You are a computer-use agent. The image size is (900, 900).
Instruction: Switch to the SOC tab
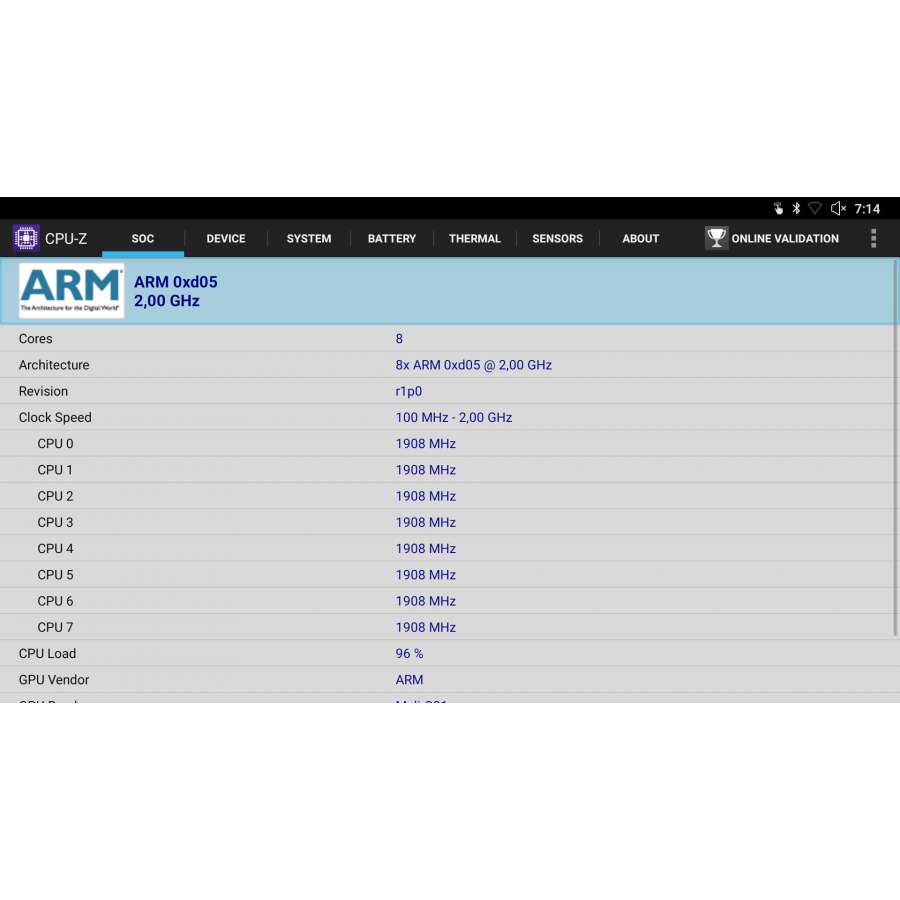(x=143, y=238)
